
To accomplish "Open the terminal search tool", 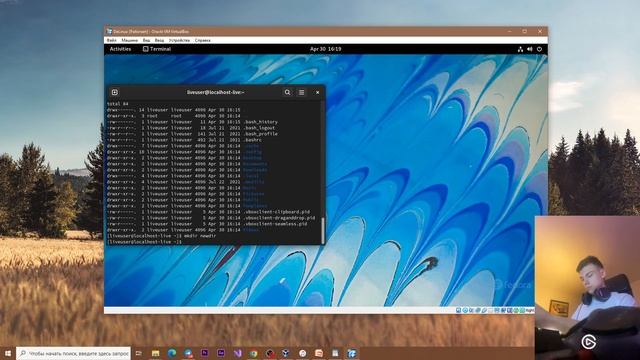I will [x=287, y=92].
